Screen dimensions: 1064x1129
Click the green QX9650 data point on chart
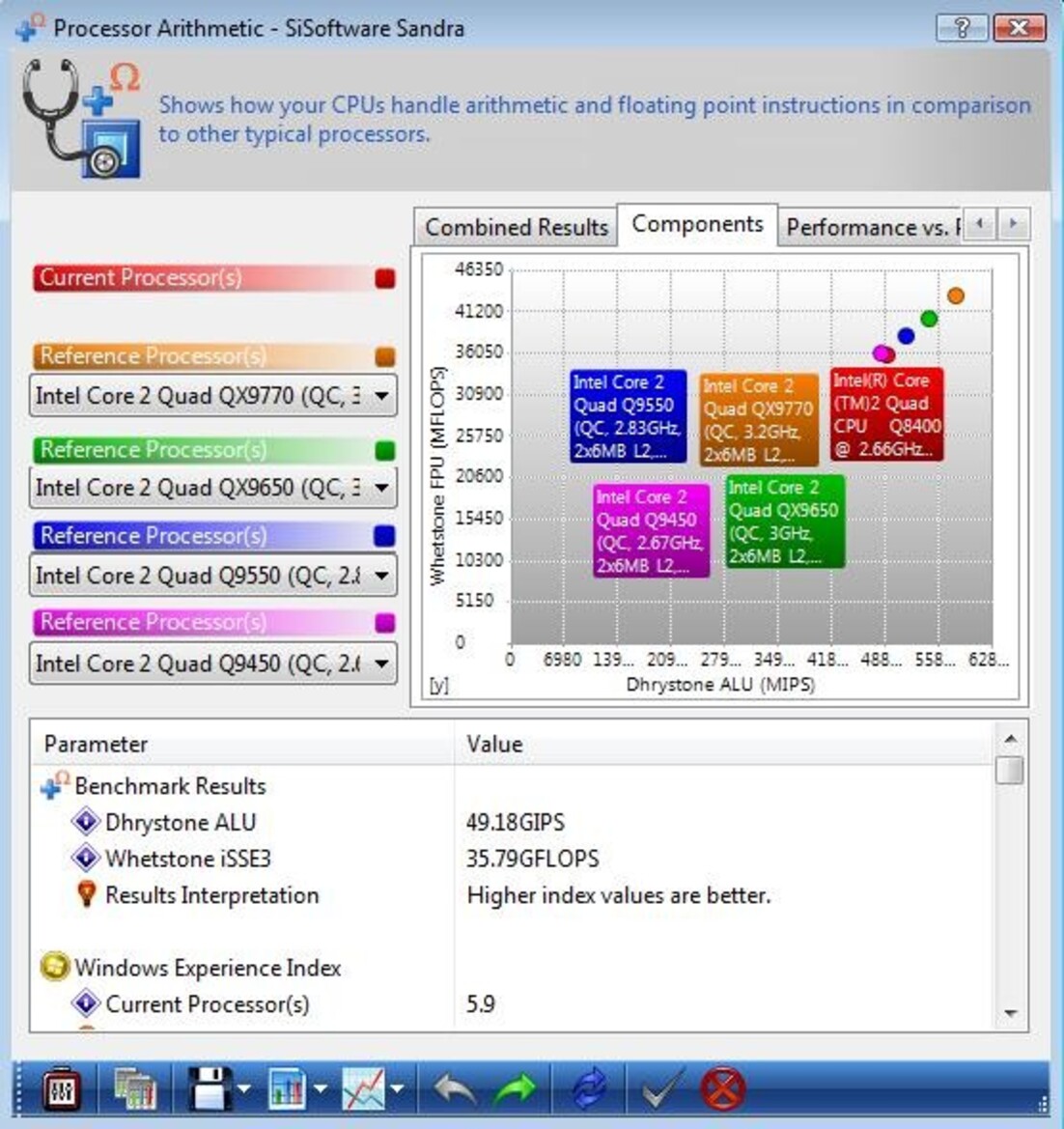click(x=930, y=319)
